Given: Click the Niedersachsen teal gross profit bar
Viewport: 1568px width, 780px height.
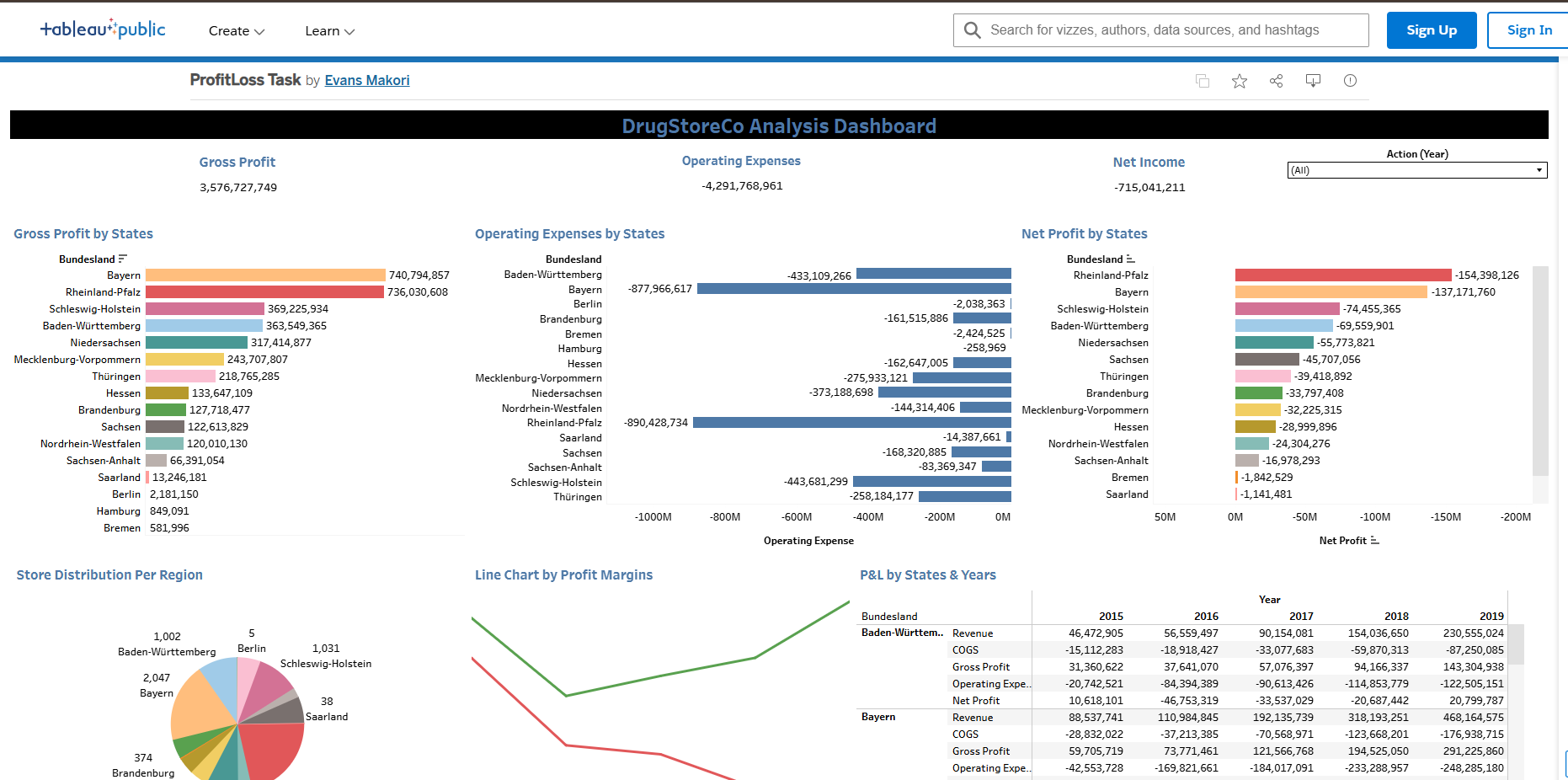Looking at the screenshot, I should [x=196, y=343].
